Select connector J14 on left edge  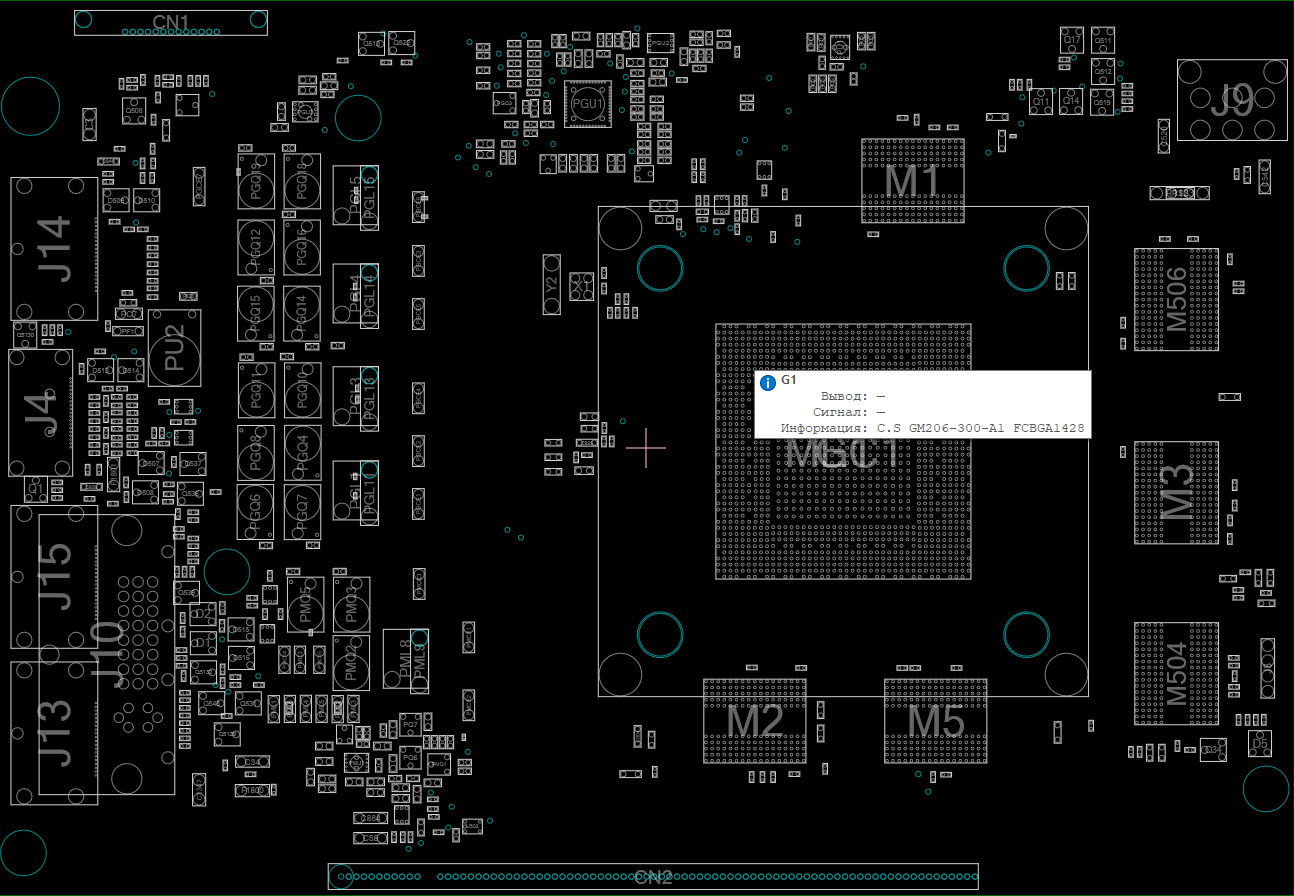point(54,249)
